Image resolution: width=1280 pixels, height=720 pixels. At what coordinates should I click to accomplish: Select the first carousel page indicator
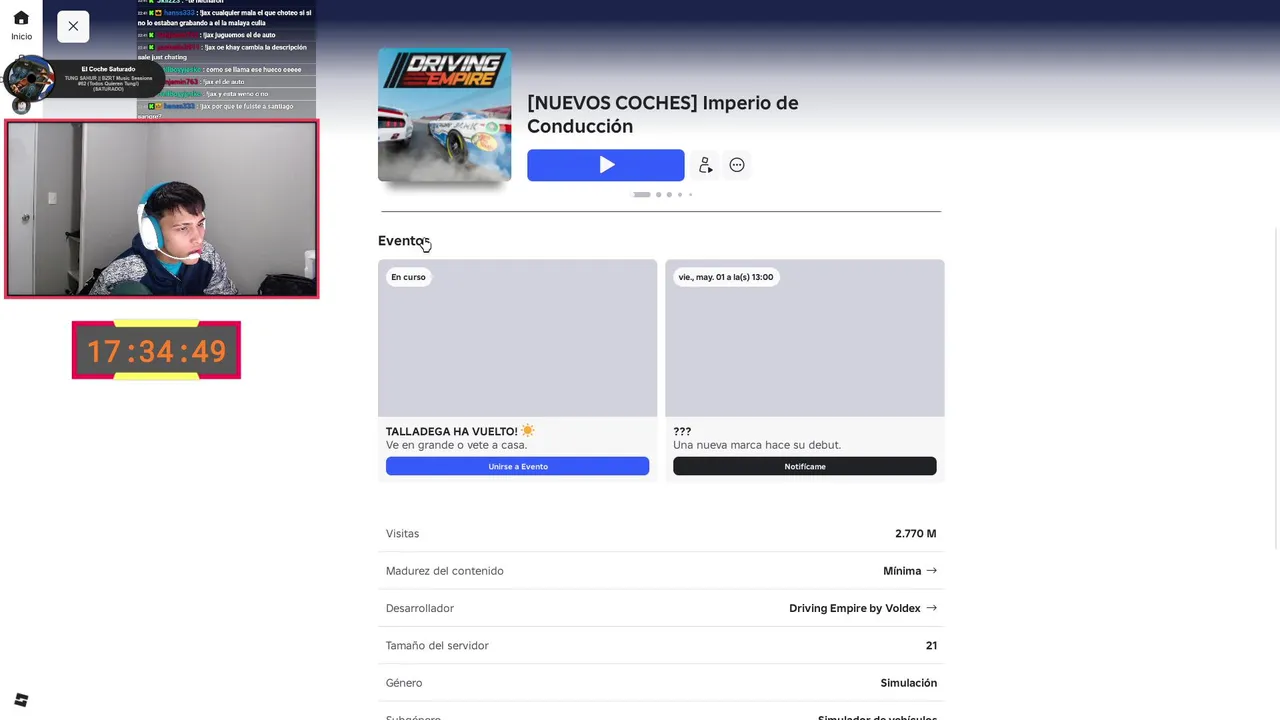pos(642,194)
